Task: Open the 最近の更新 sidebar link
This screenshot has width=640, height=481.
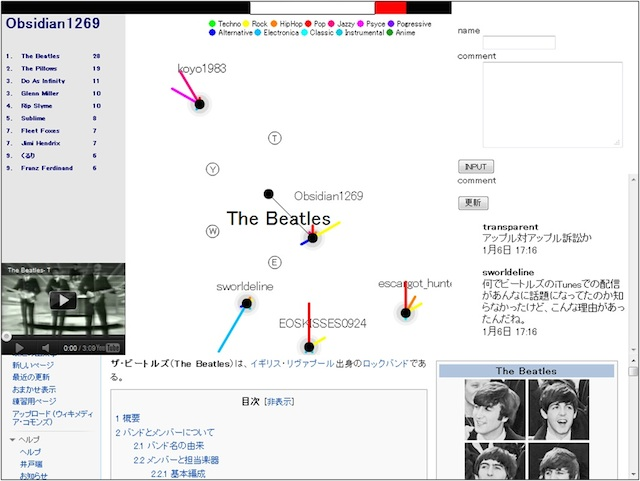Action: point(31,377)
